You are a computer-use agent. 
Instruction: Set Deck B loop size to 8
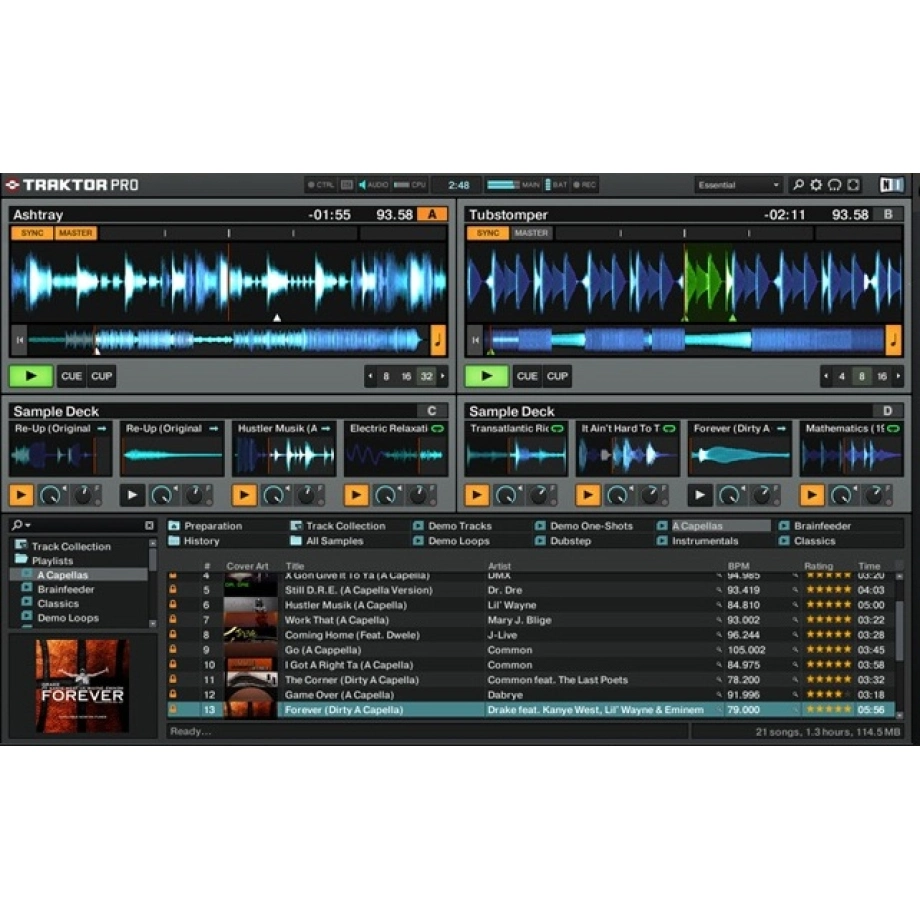pyautogui.click(x=862, y=376)
